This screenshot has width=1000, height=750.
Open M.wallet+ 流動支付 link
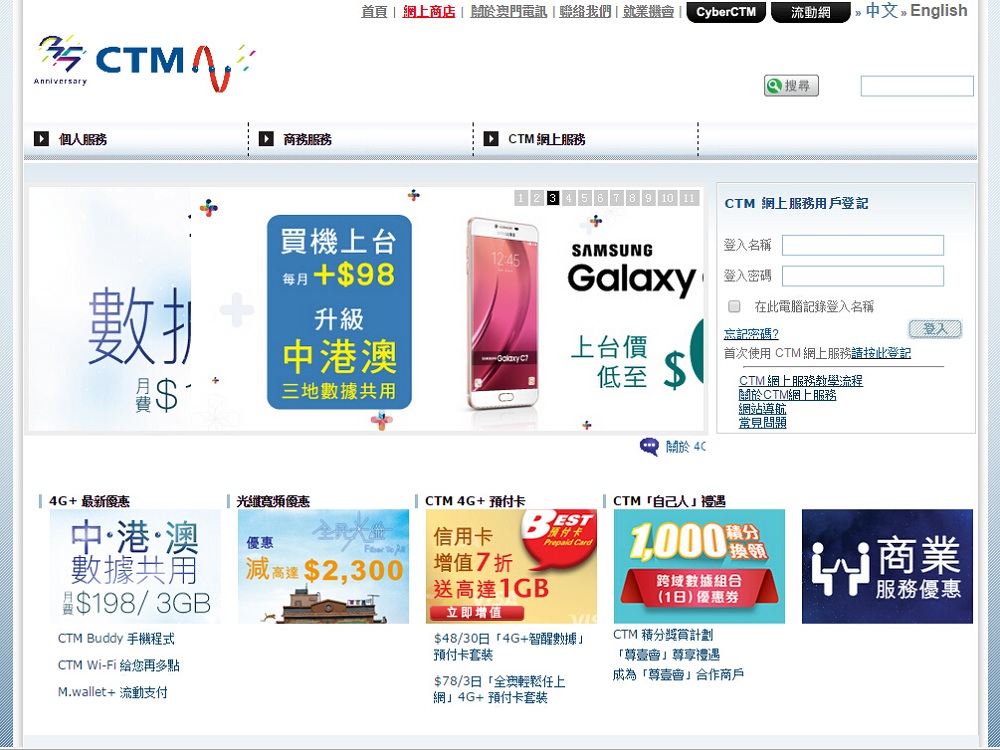[112, 692]
